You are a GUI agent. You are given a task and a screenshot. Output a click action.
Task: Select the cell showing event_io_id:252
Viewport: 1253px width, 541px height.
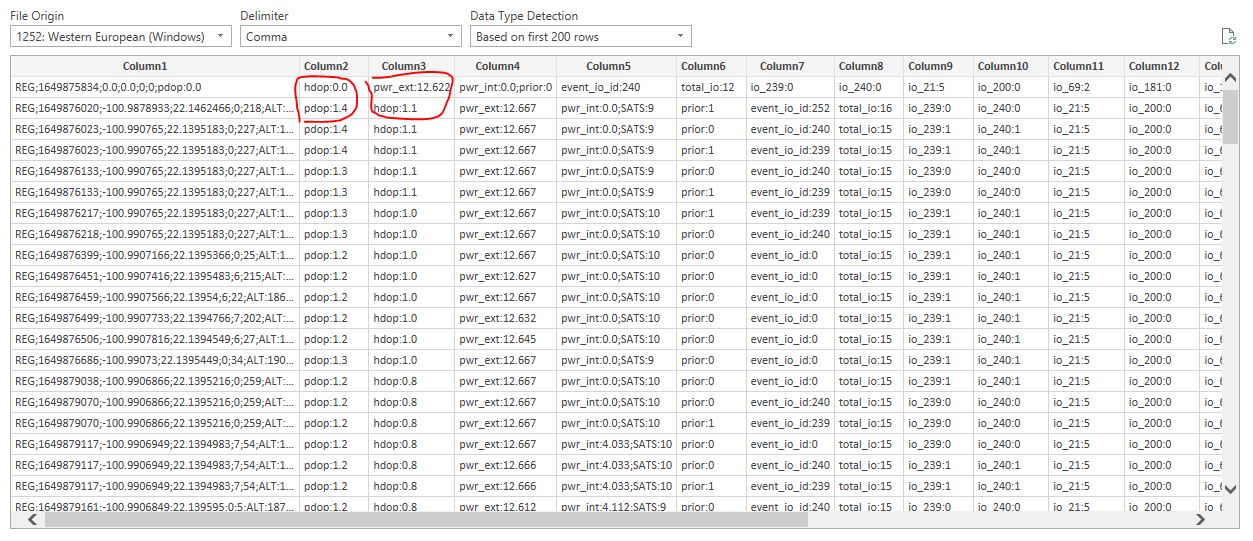[x=789, y=108]
